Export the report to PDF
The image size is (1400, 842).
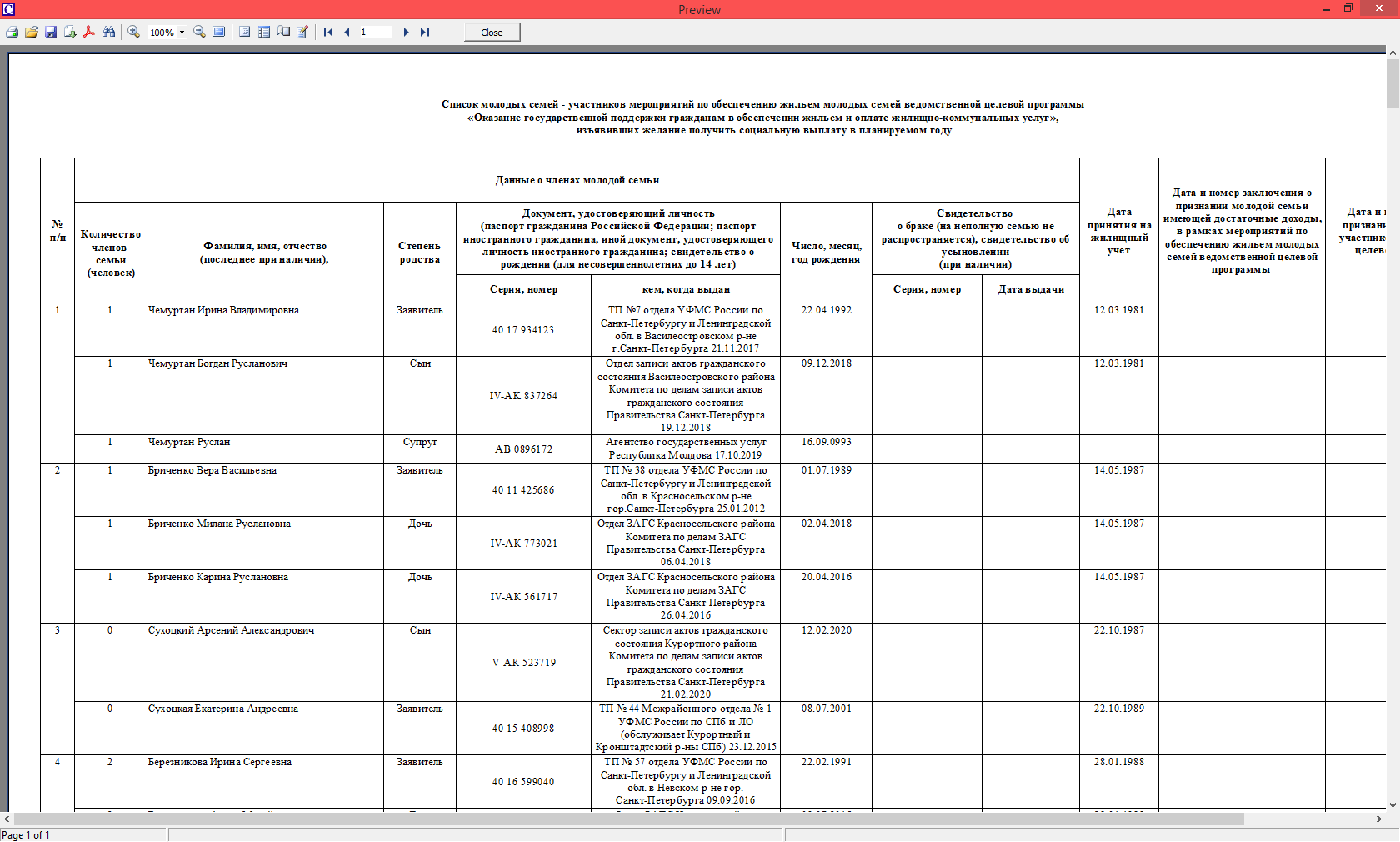[x=89, y=33]
